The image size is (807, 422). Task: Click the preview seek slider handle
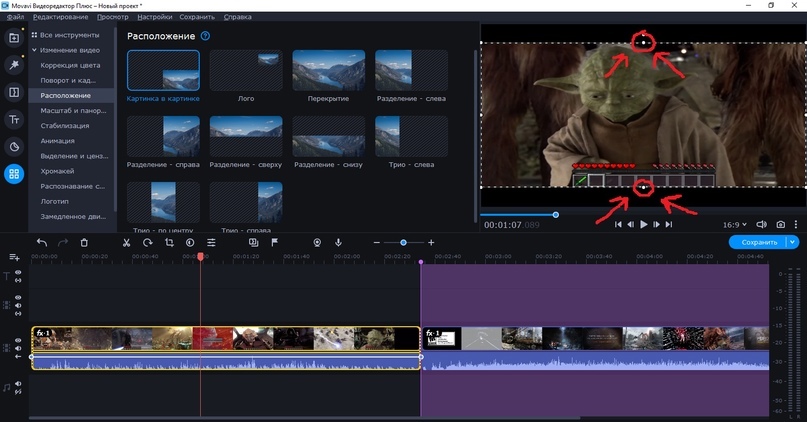pos(555,215)
